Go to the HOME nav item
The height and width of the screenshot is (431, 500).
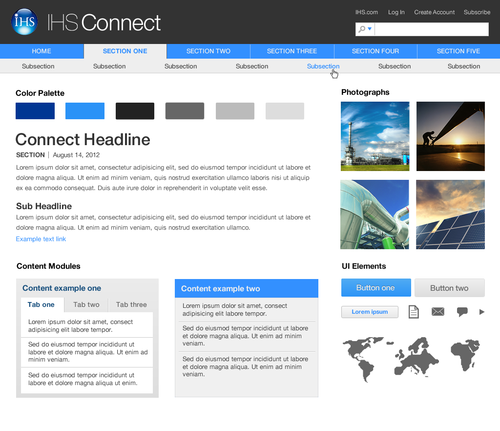(x=42, y=51)
